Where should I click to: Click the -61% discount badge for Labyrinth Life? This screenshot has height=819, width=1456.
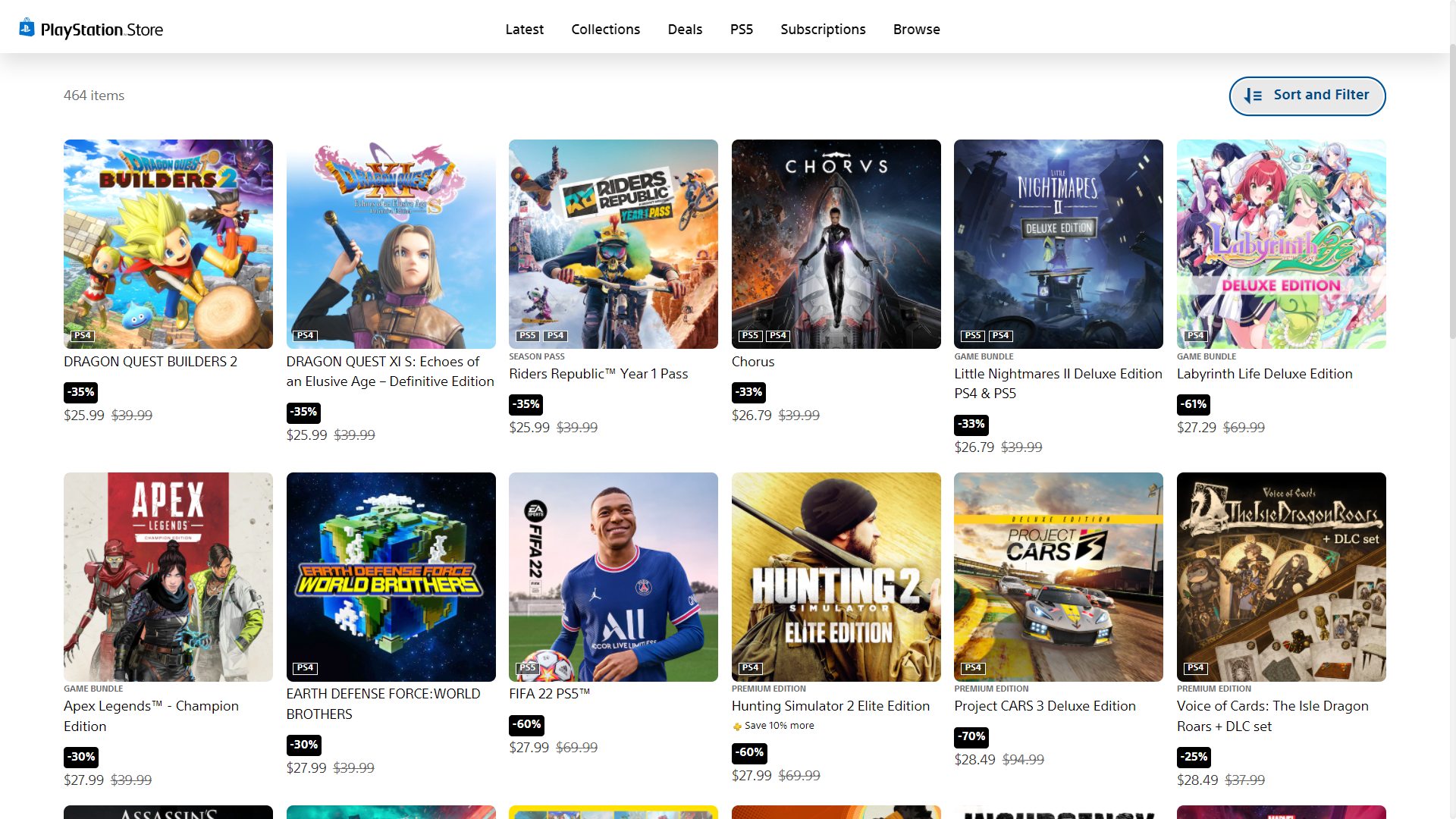1193,404
